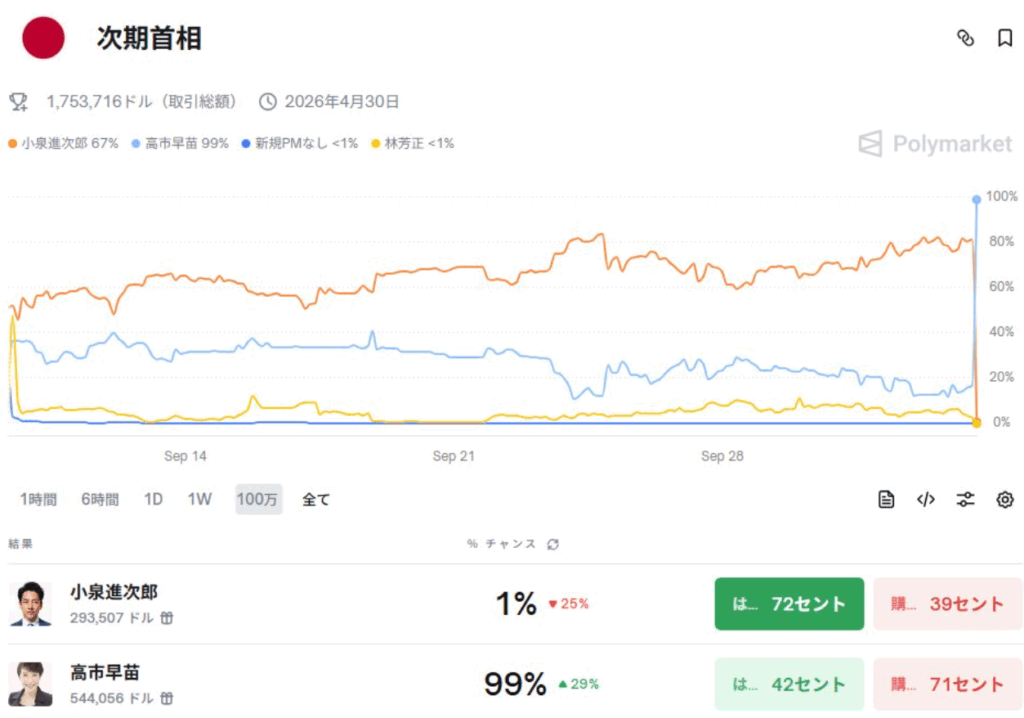The height and width of the screenshot is (718, 1024).
Task: Open the embed code icon
Action: point(926,500)
